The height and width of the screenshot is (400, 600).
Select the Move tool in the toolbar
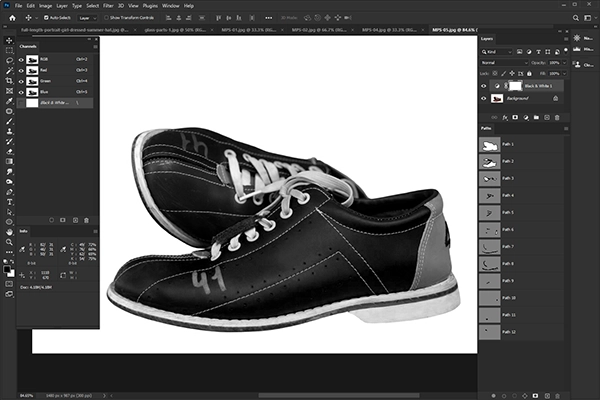pos(9,40)
